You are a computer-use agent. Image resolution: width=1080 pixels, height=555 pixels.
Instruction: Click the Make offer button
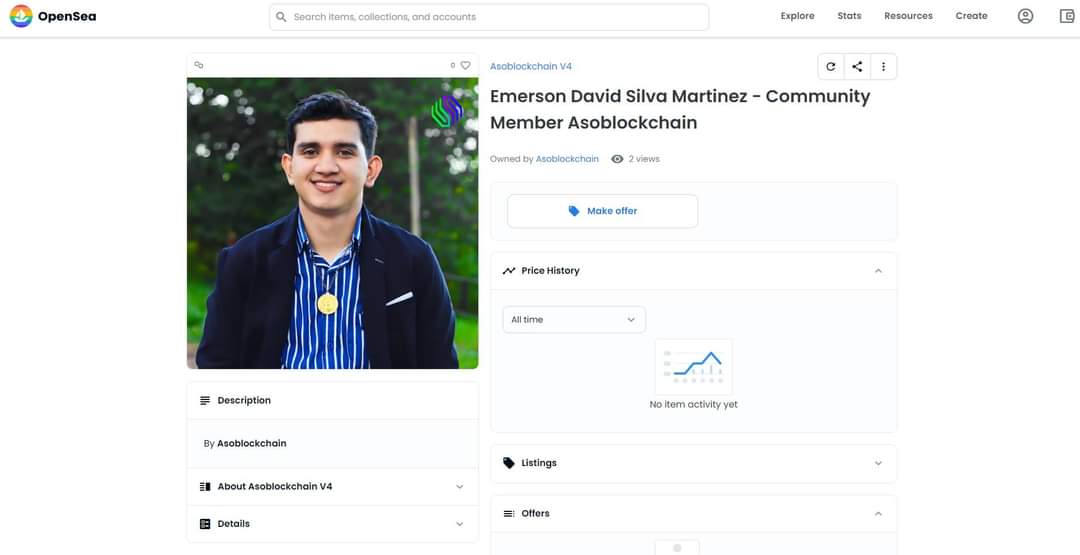click(x=603, y=211)
